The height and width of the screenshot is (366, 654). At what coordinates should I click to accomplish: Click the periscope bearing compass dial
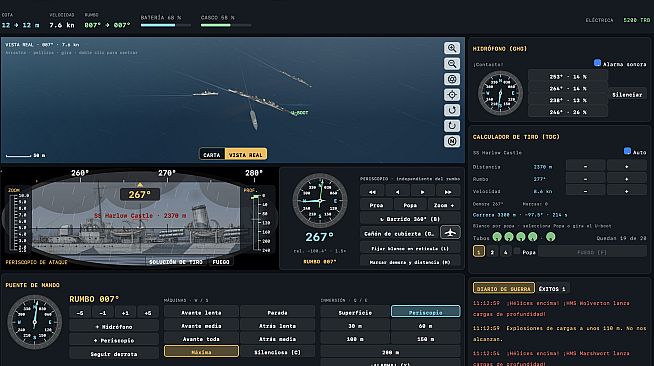320,201
